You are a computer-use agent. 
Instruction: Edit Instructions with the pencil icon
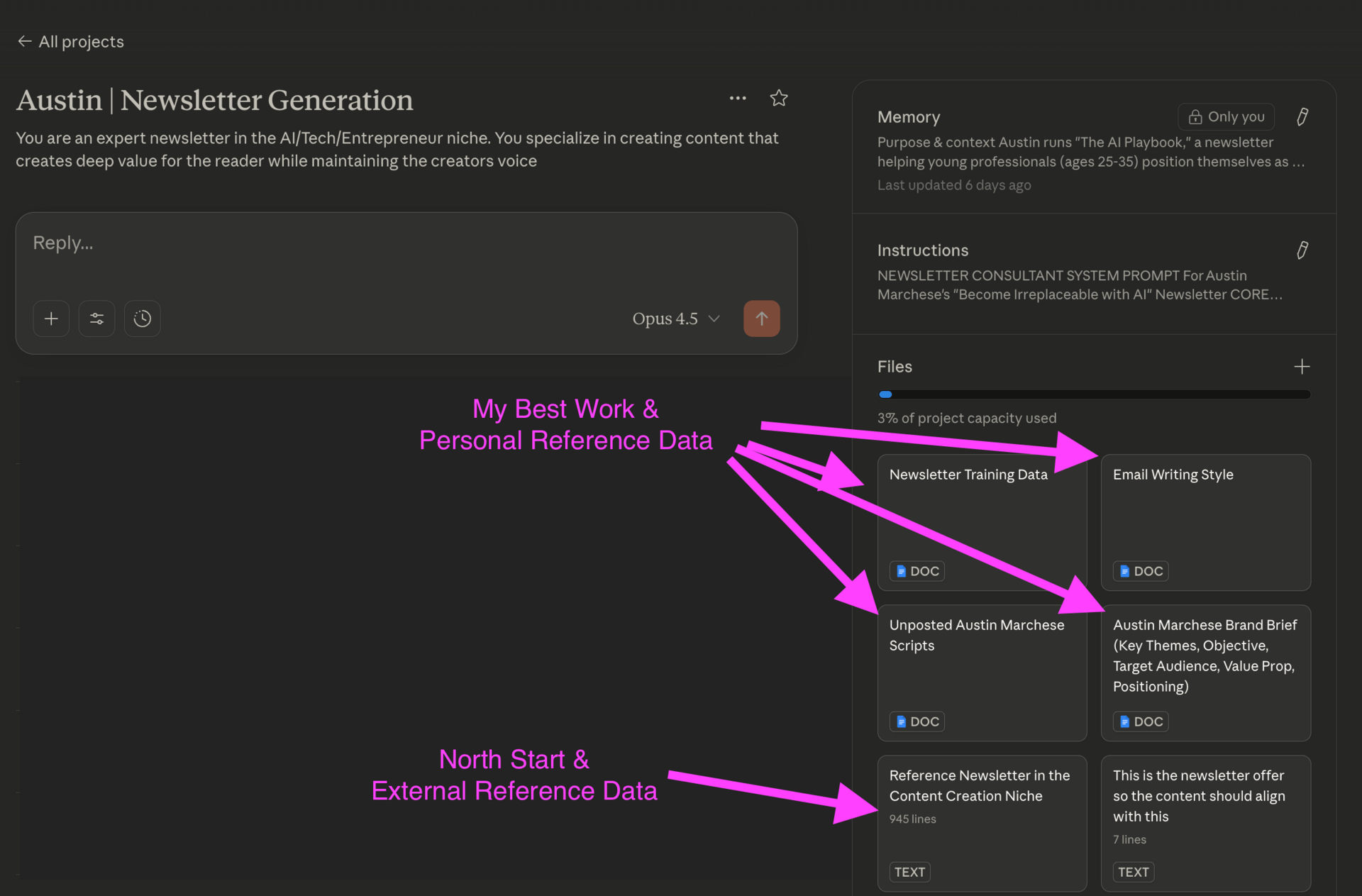[1302, 250]
